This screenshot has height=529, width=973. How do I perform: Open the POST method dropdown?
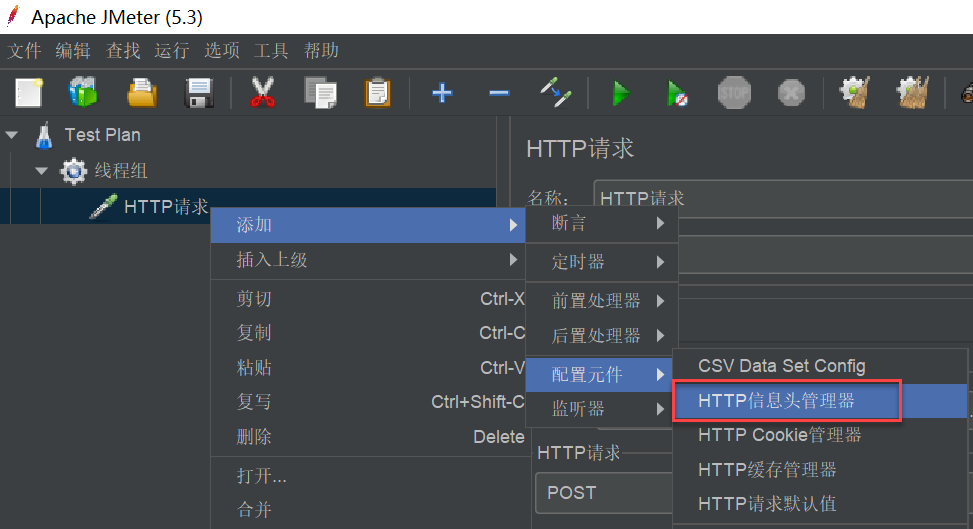[x=604, y=493]
